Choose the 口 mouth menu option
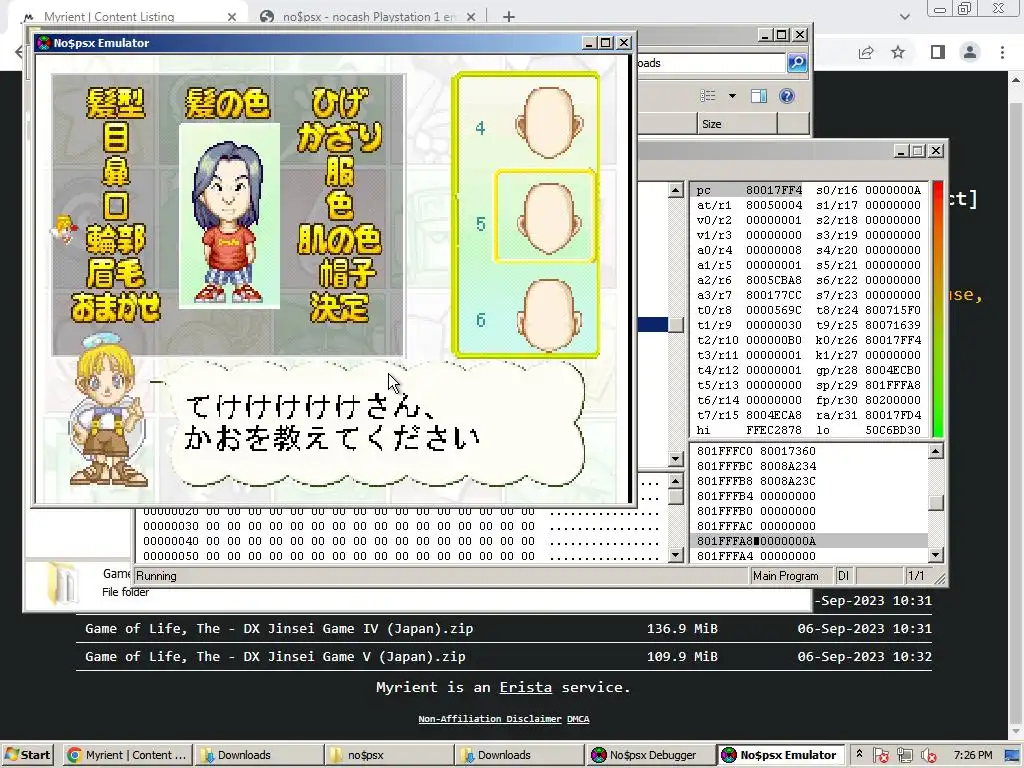Viewport: 1024px width, 768px height. [x=116, y=206]
